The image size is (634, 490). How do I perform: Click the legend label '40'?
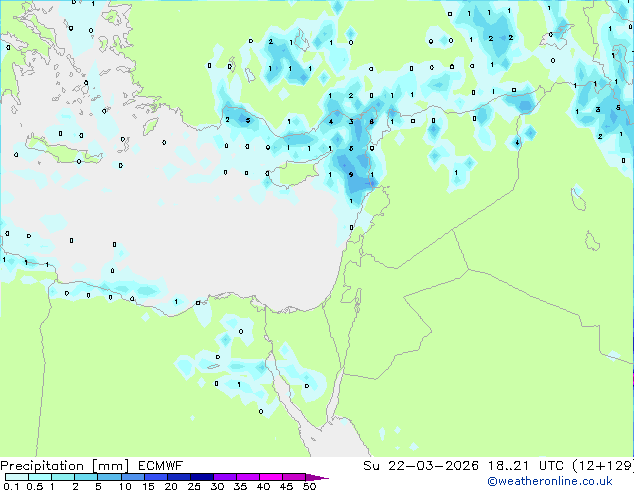point(263,486)
